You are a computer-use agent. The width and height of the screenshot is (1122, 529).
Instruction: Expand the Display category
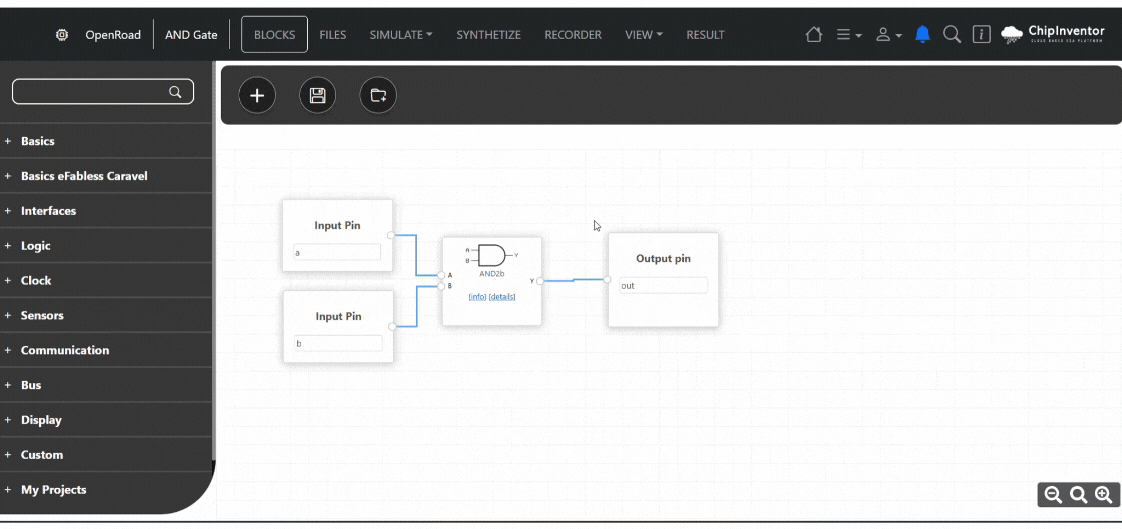[106, 420]
